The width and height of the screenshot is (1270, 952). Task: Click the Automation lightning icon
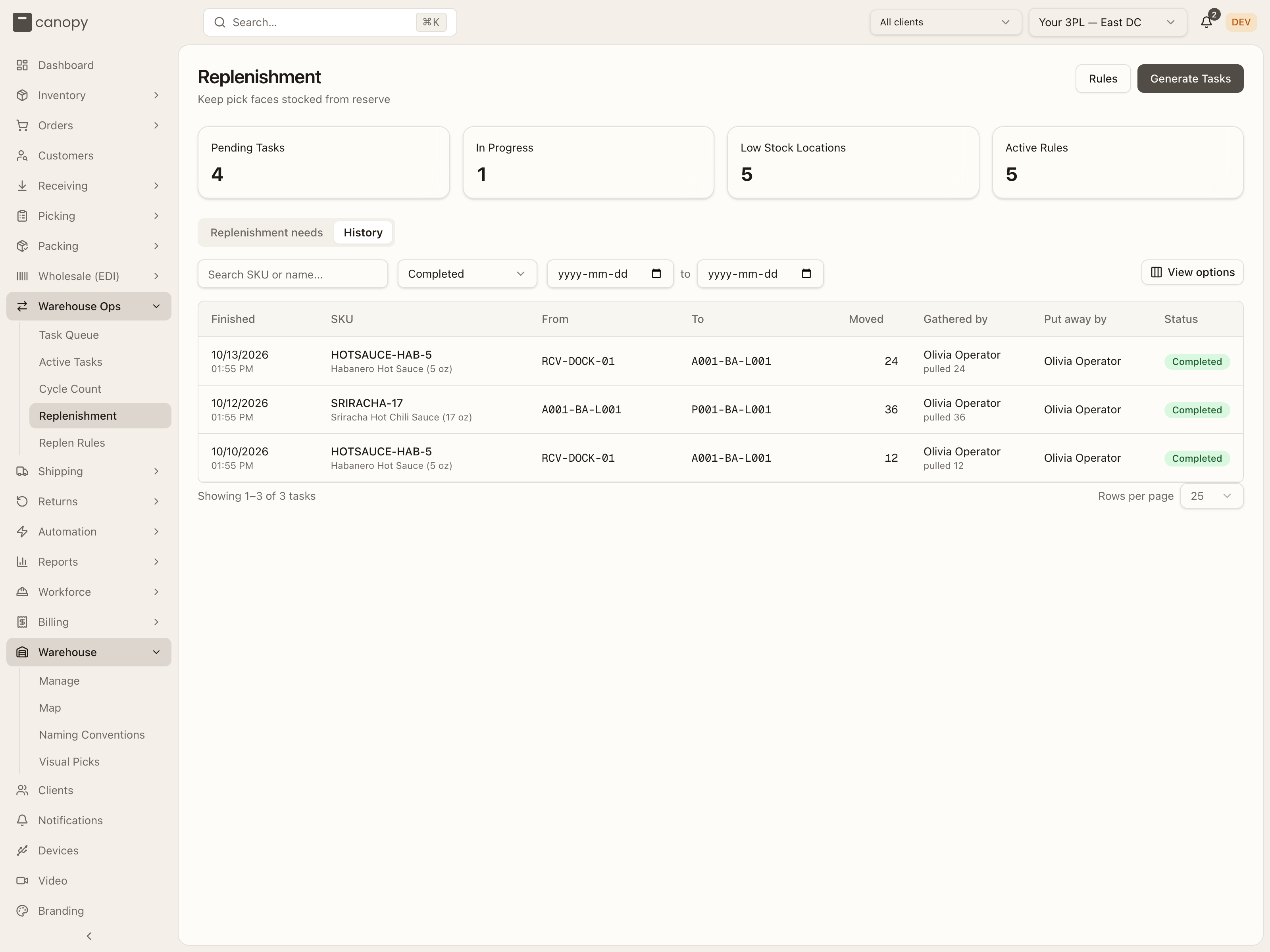pos(22,532)
